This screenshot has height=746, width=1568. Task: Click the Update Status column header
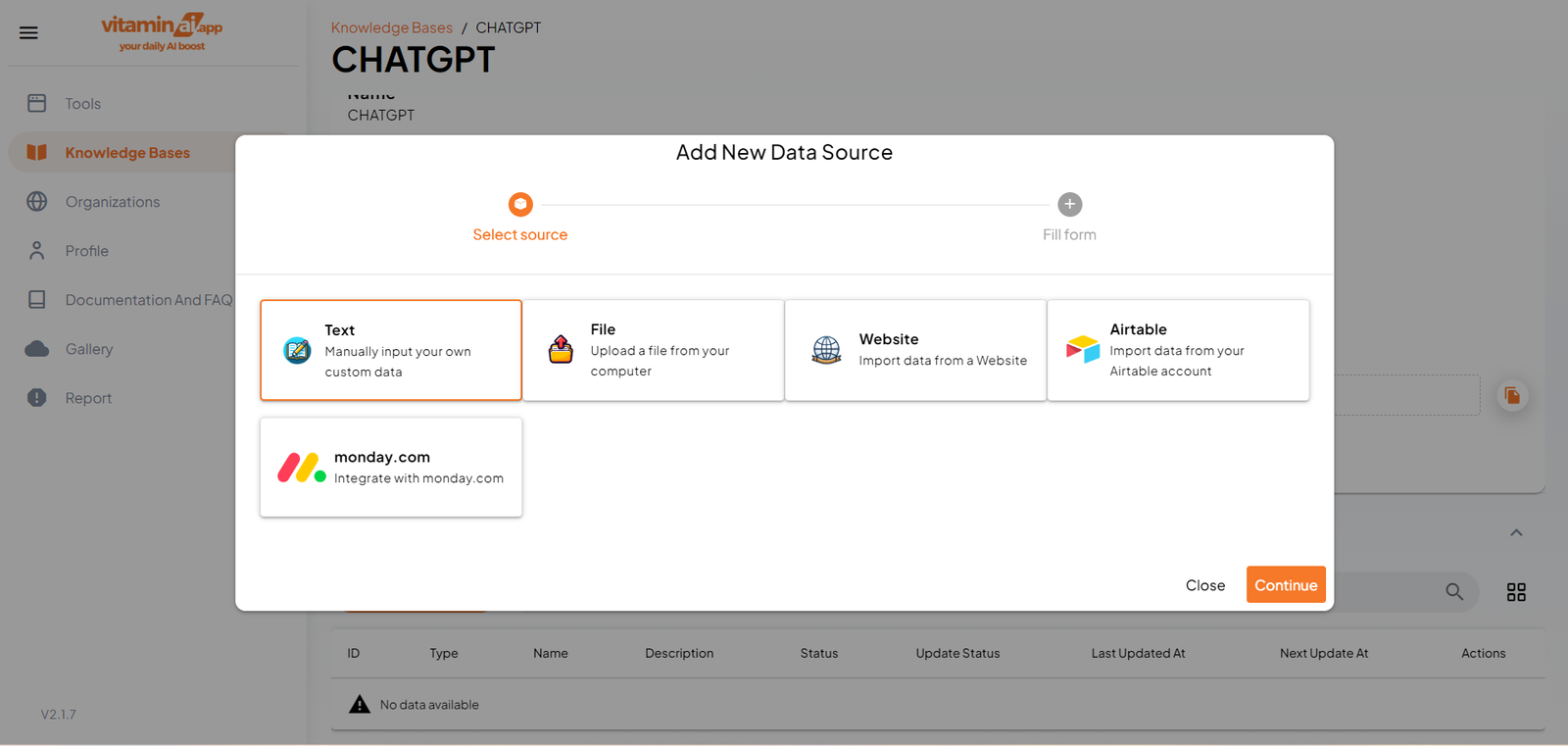tap(957, 653)
